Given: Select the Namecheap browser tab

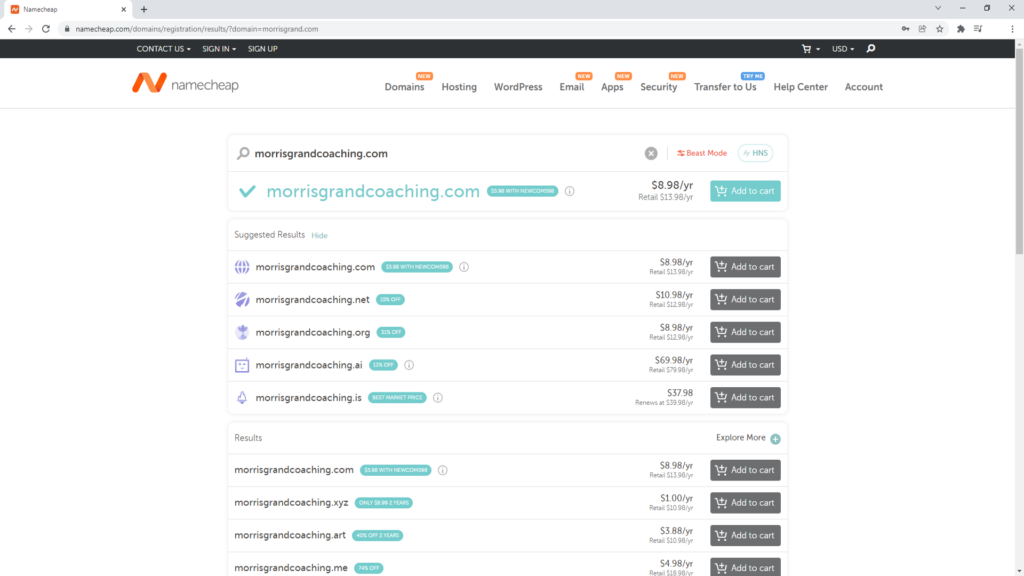Looking at the screenshot, I should 67,9.
